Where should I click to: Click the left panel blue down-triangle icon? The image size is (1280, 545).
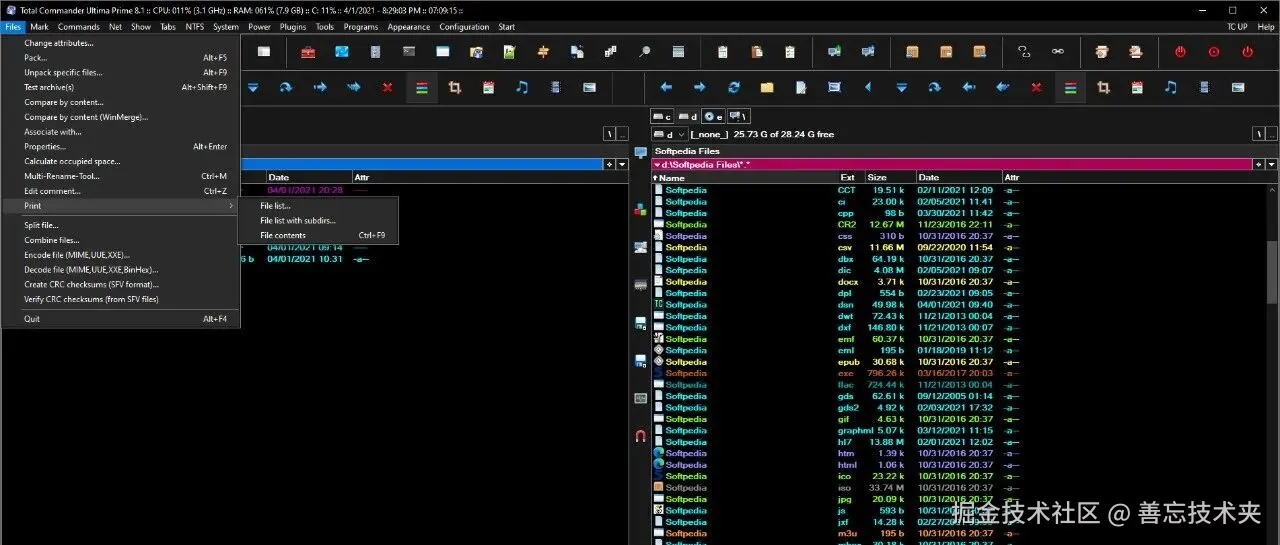[253, 88]
